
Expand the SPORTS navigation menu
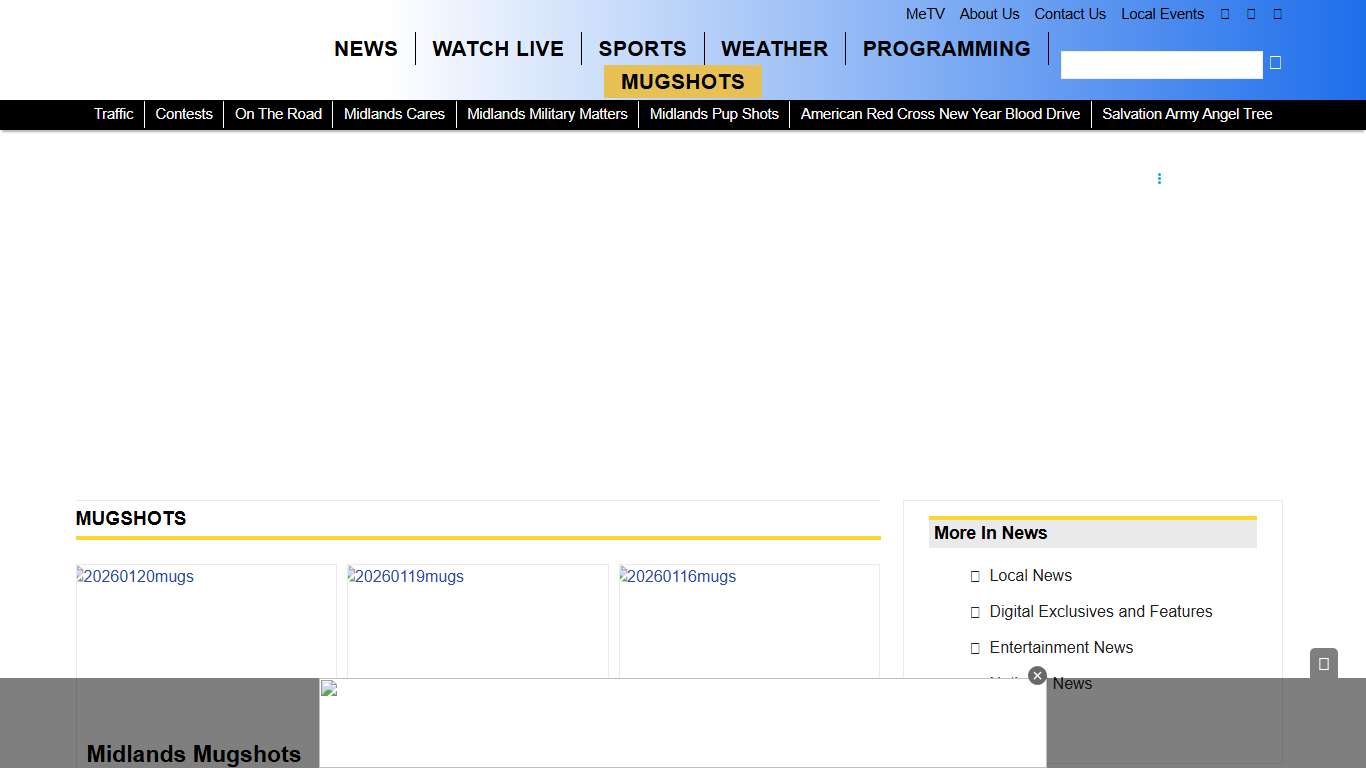coord(642,49)
